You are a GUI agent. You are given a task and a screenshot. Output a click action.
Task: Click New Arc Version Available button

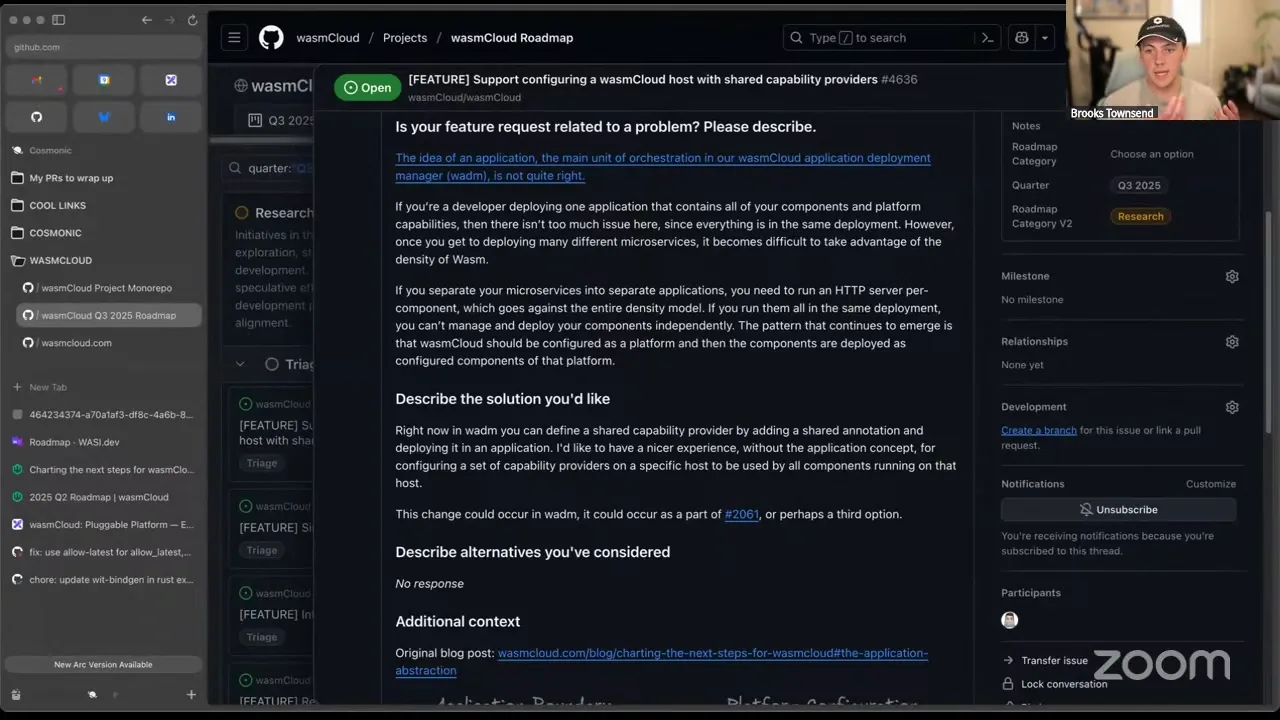coord(103,664)
